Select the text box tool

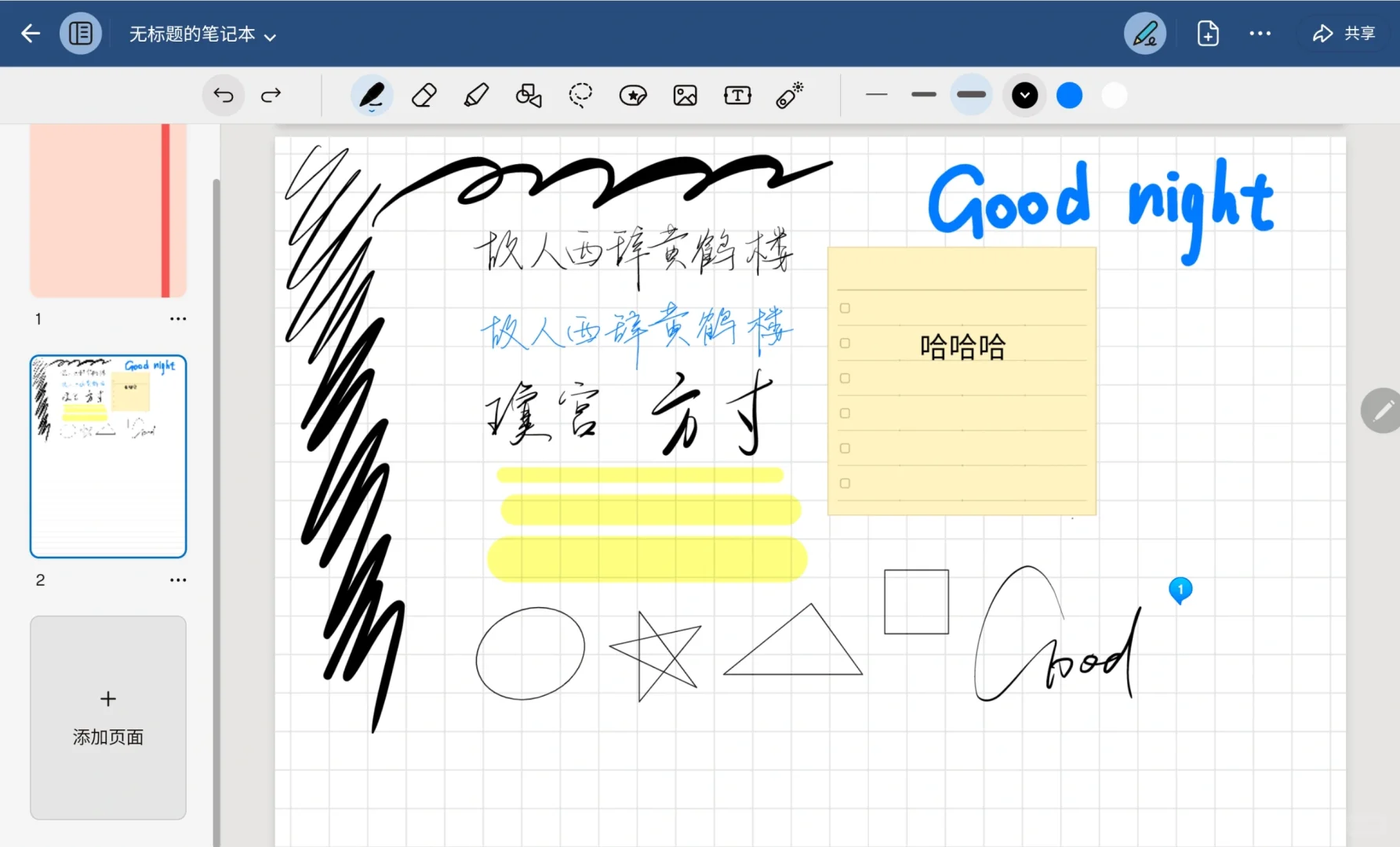[x=737, y=95]
